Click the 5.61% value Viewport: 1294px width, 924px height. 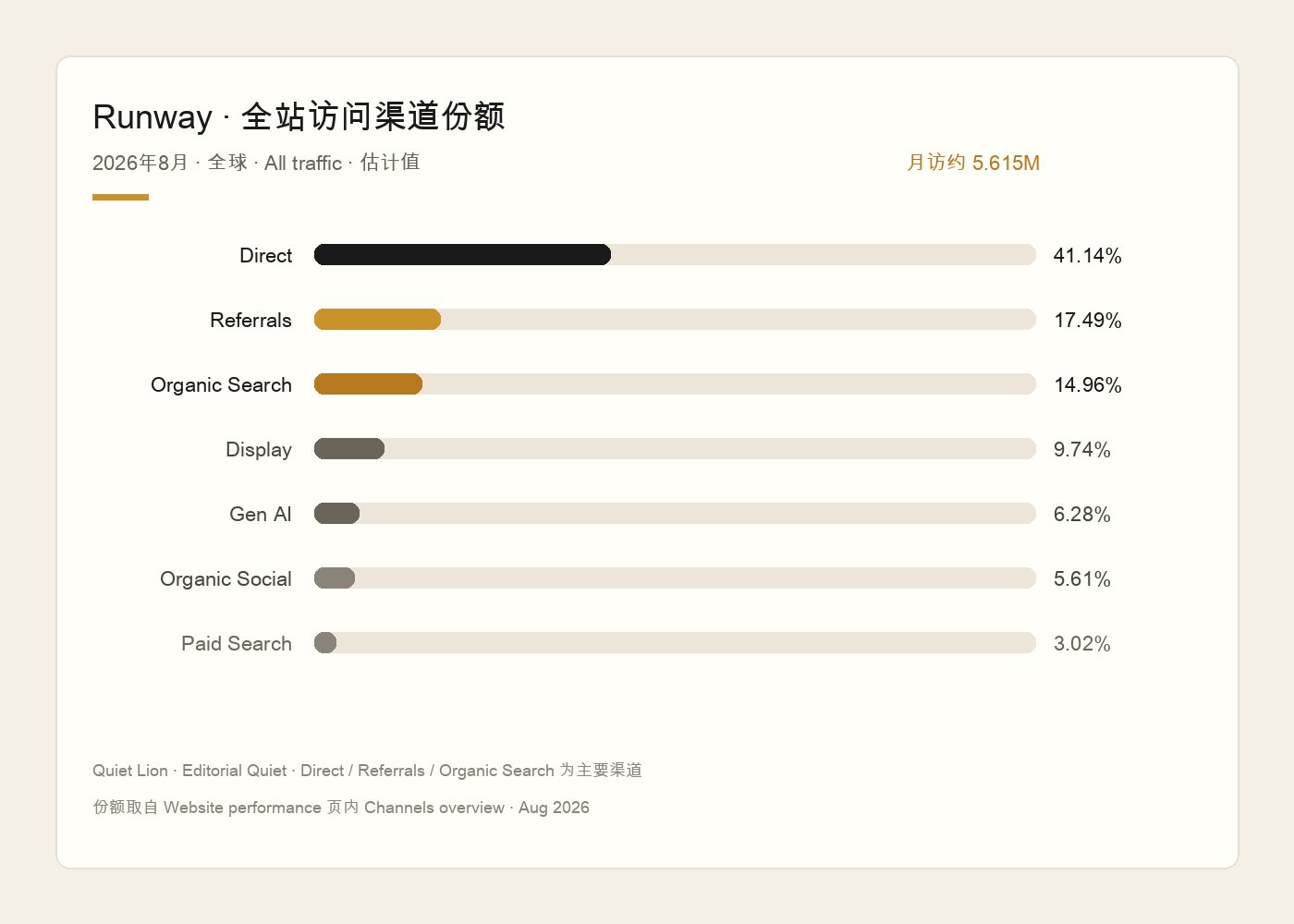click(x=1082, y=579)
